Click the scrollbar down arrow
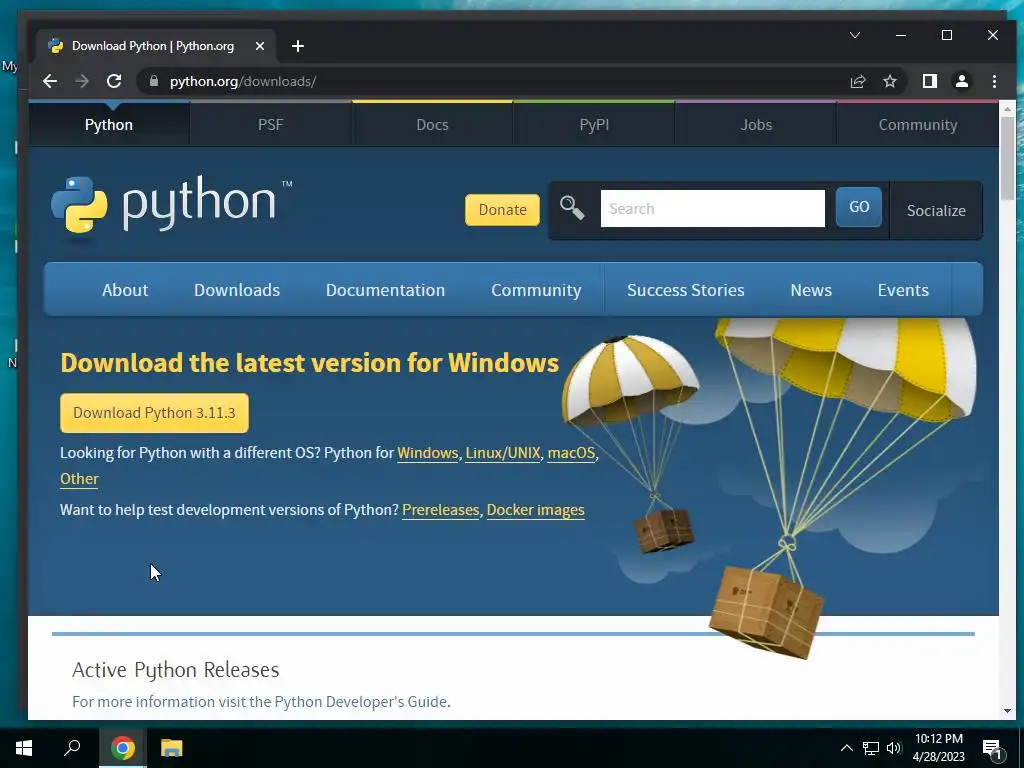1024x768 pixels. coord(1007,711)
